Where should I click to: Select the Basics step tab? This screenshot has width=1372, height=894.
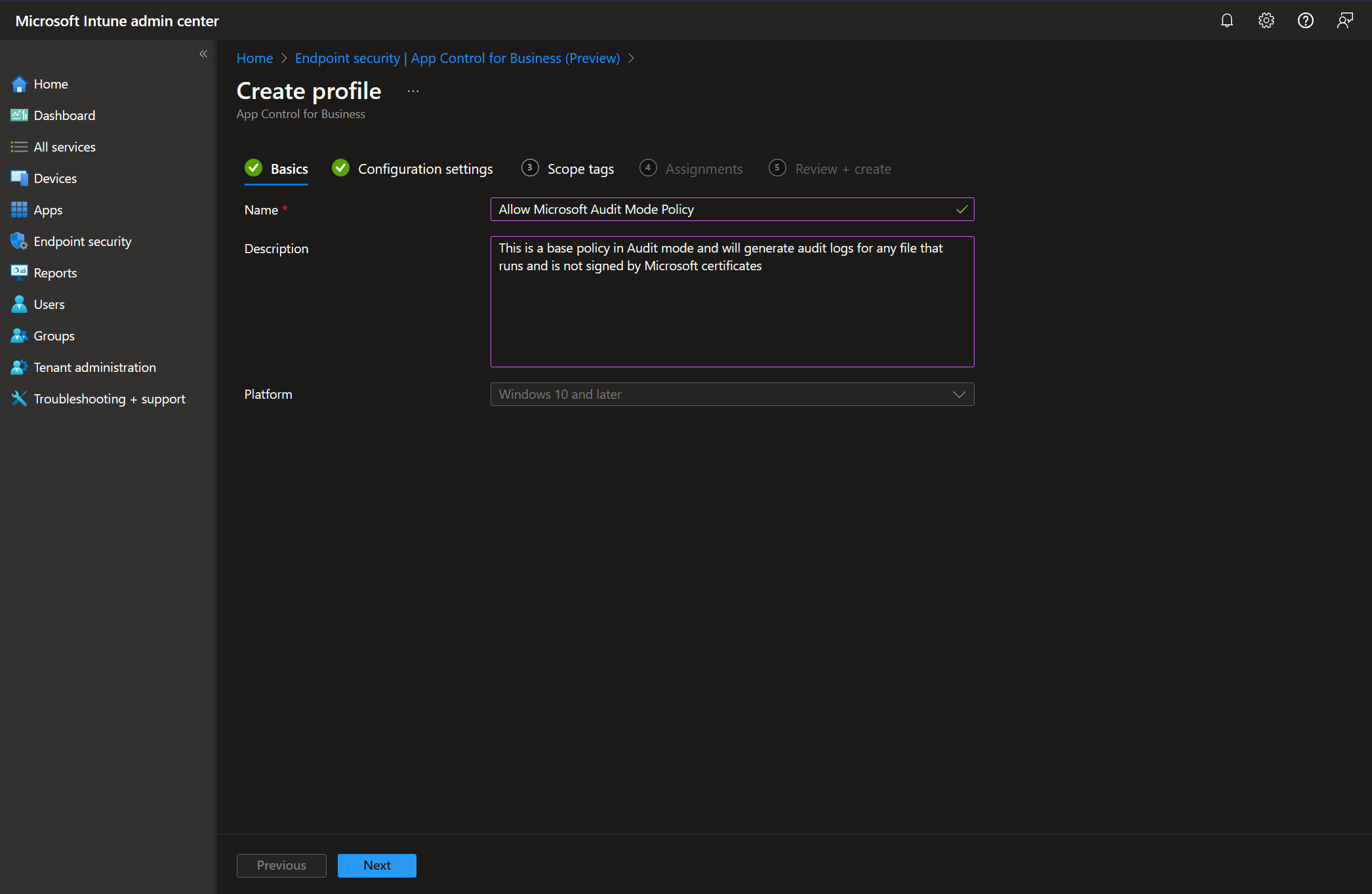289,169
